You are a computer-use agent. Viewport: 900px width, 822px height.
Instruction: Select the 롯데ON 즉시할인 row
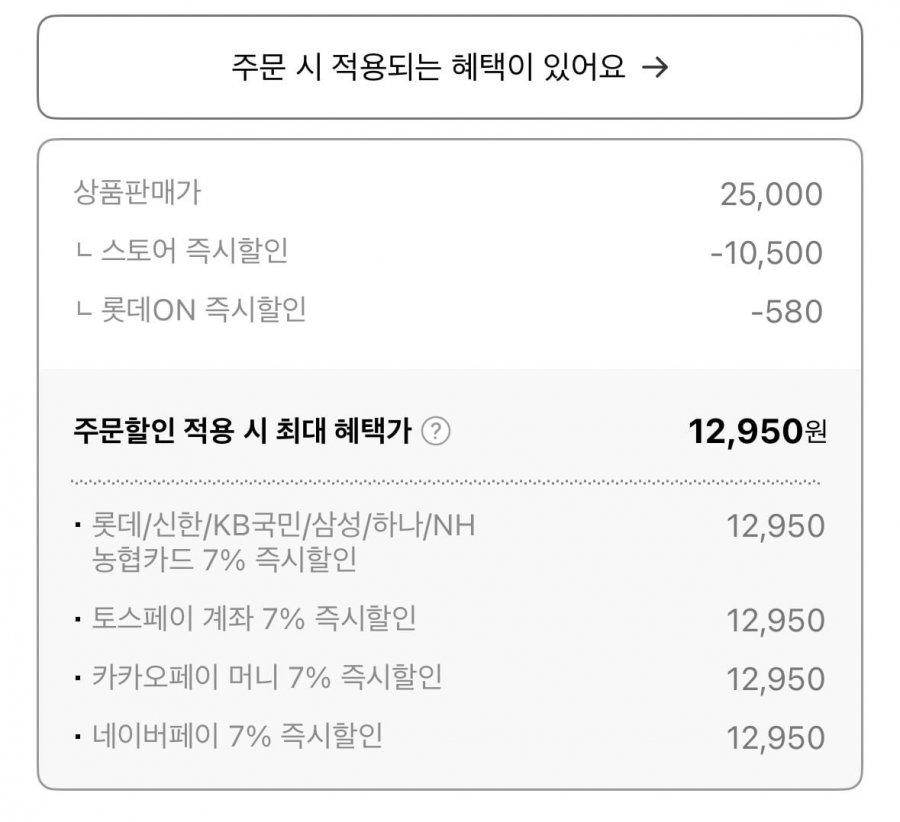coord(450,311)
